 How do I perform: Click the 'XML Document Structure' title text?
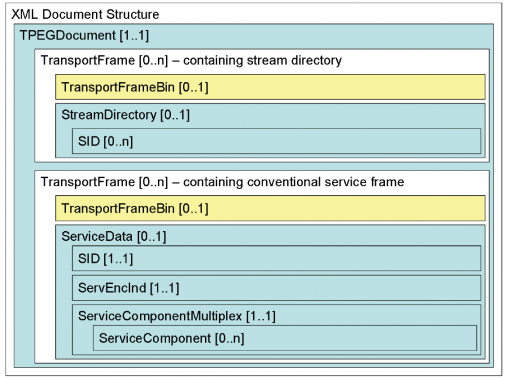tap(85, 15)
